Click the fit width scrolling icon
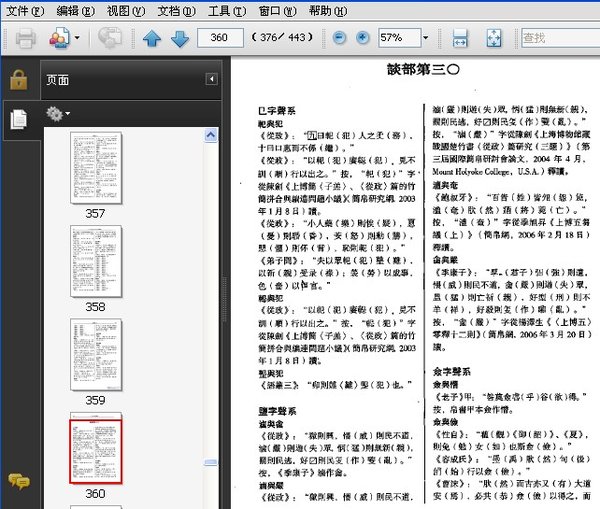Screen dimensions: 600x509 [x=459, y=38]
